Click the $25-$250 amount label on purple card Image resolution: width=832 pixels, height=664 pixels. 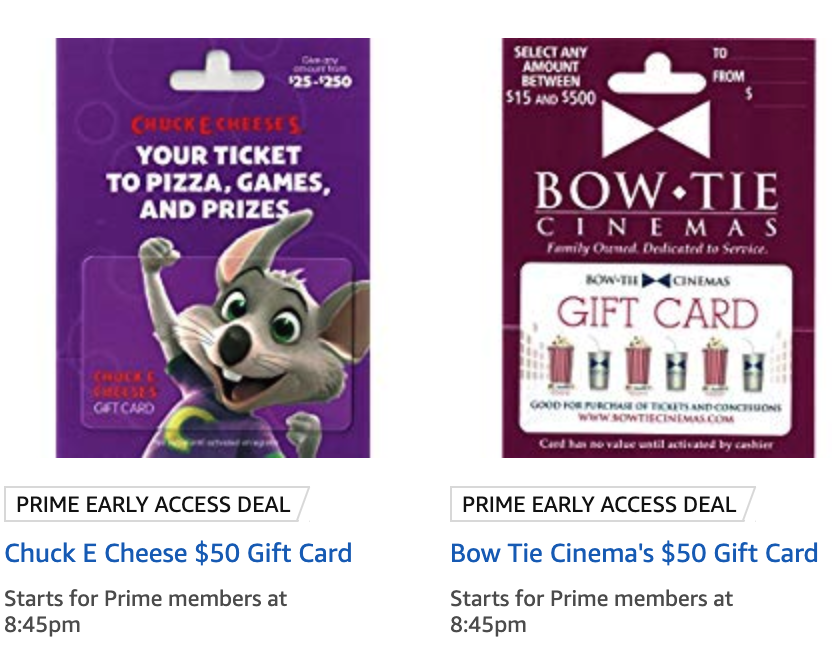[320, 81]
